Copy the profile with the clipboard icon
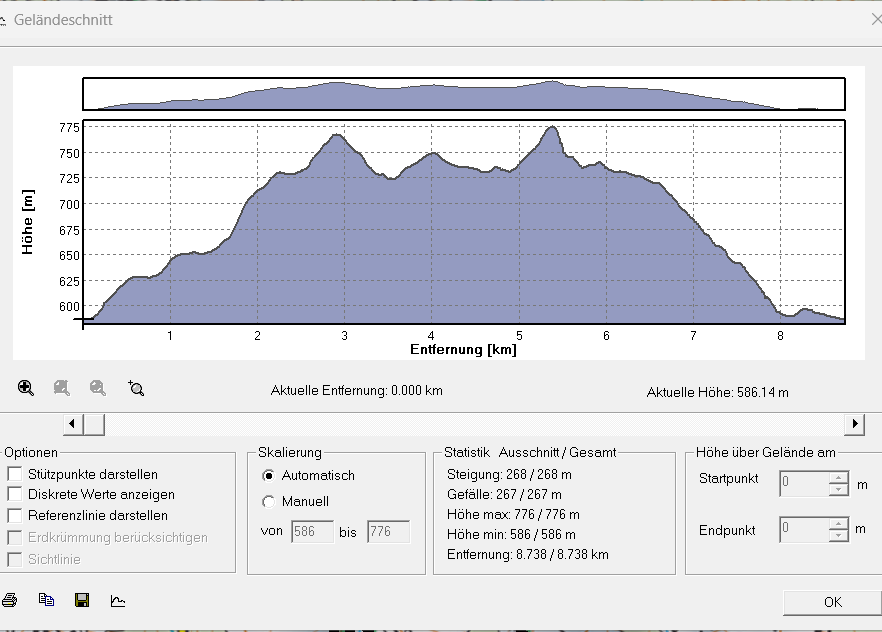 (x=46, y=600)
